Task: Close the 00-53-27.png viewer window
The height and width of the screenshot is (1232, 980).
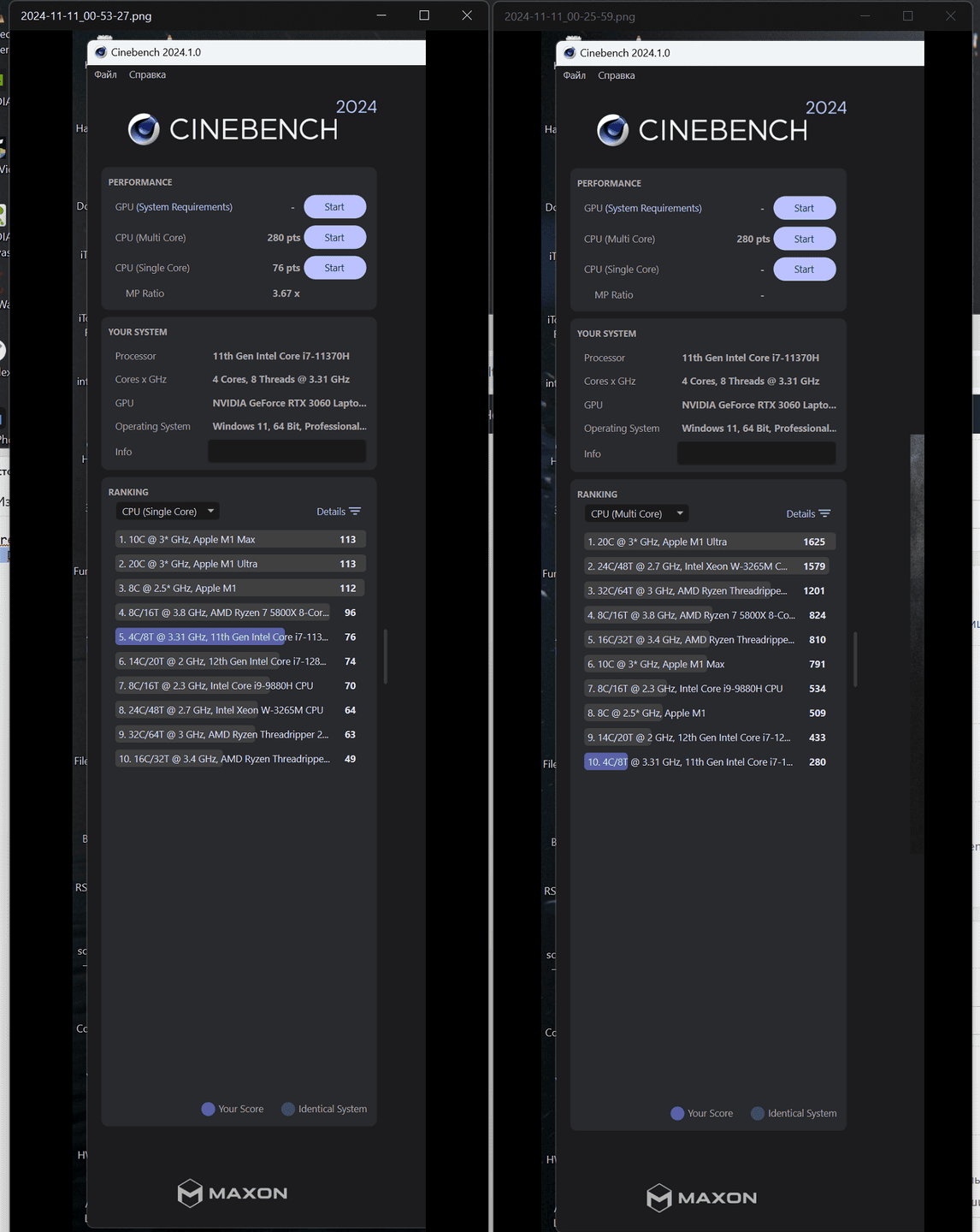Action: tap(467, 15)
